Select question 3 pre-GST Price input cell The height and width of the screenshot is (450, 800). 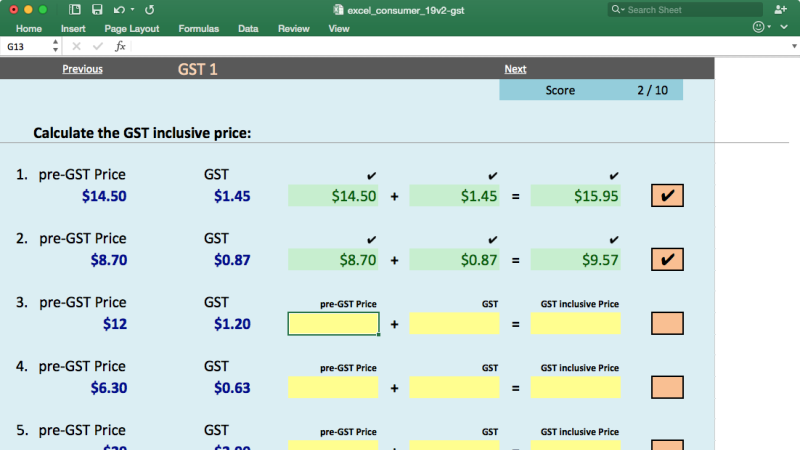pyautogui.click(x=333, y=323)
